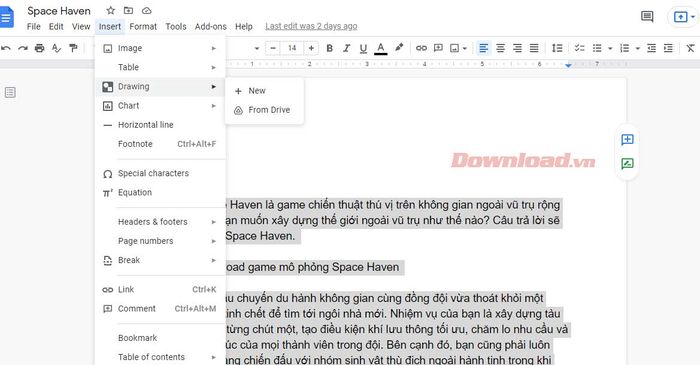The height and width of the screenshot is (365, 700).
Task: Increase font size with plus button
Action: pyautogui.click(x=311, y=48)
